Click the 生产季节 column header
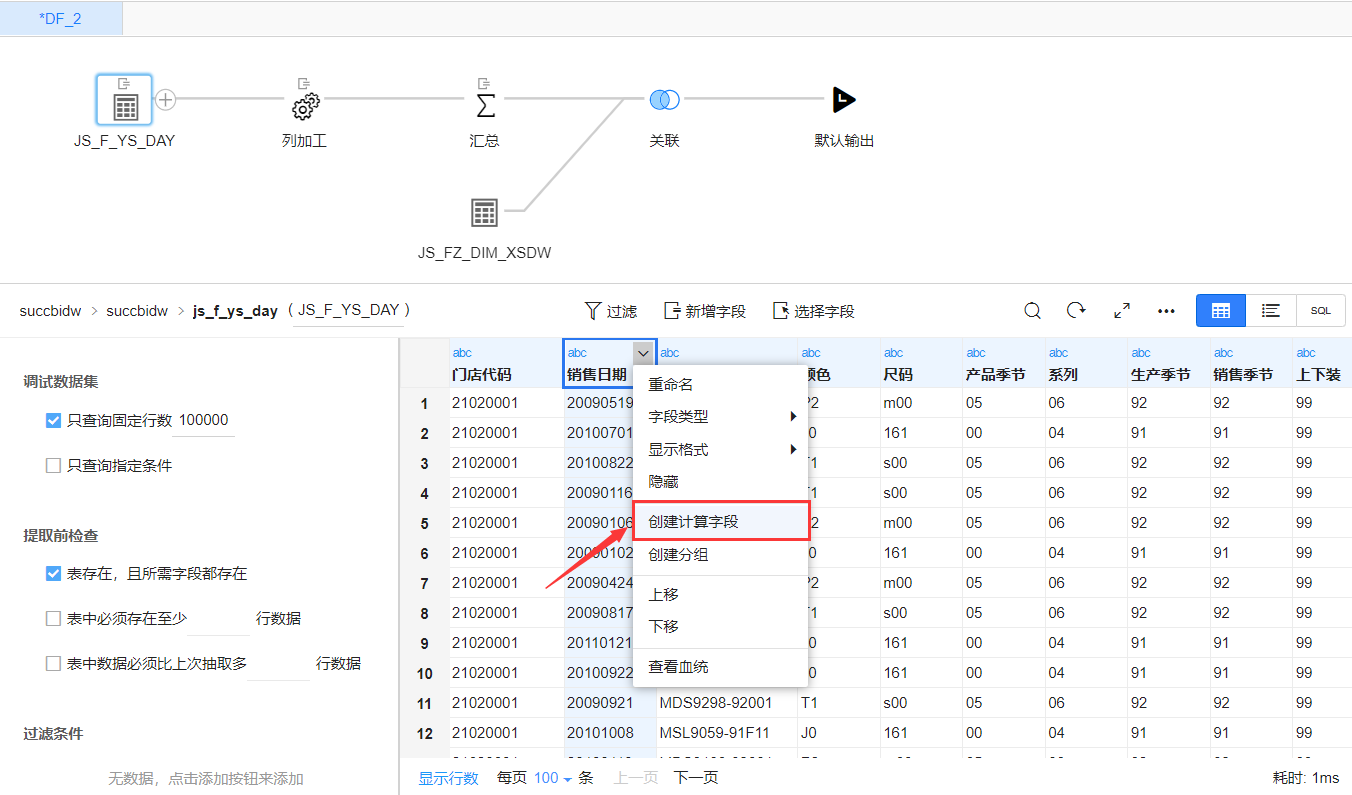Image resolution: width=1352 pixels, height=795 pixels. click(x=1169, y=364)
